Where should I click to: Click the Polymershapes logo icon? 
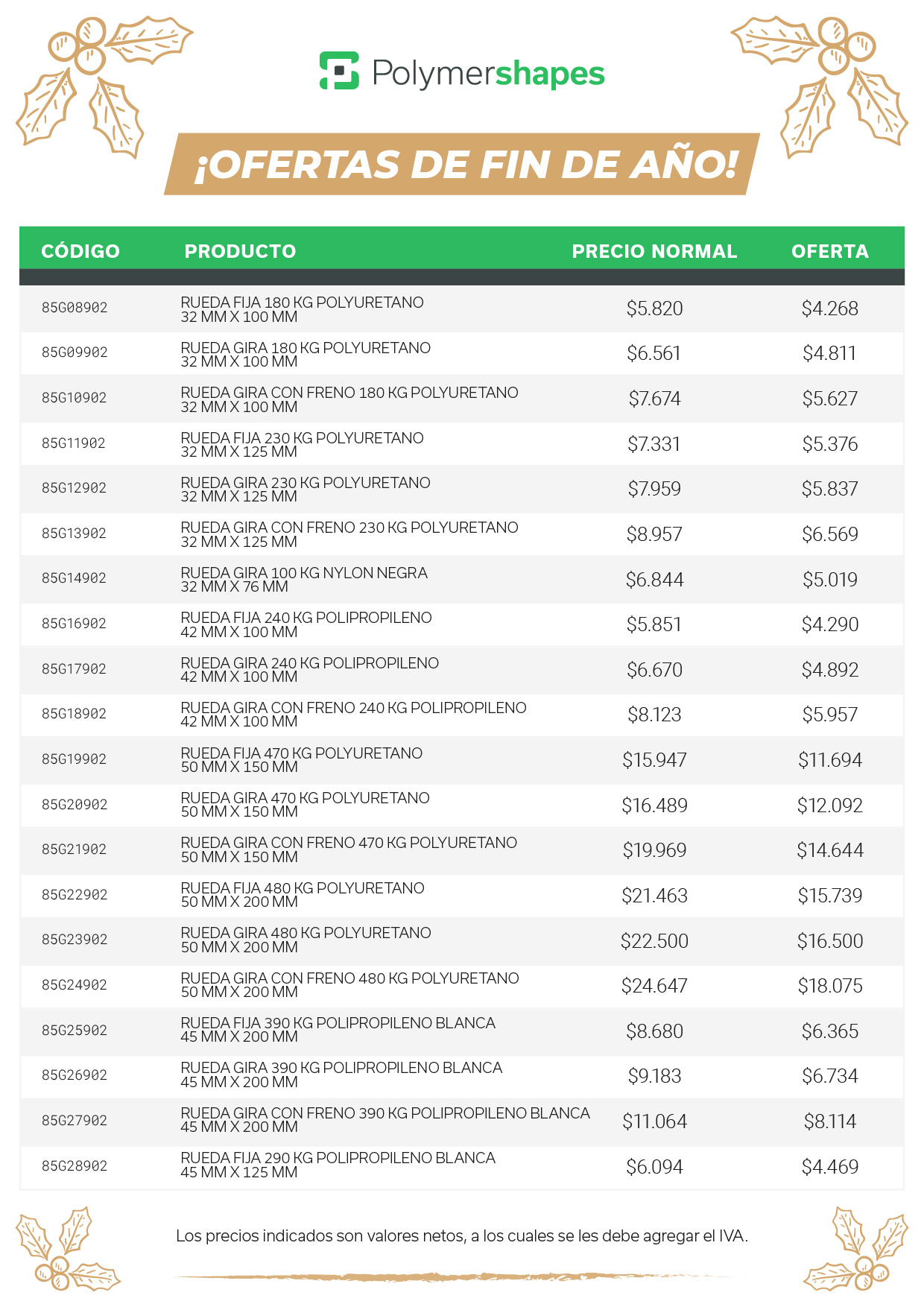339,72
